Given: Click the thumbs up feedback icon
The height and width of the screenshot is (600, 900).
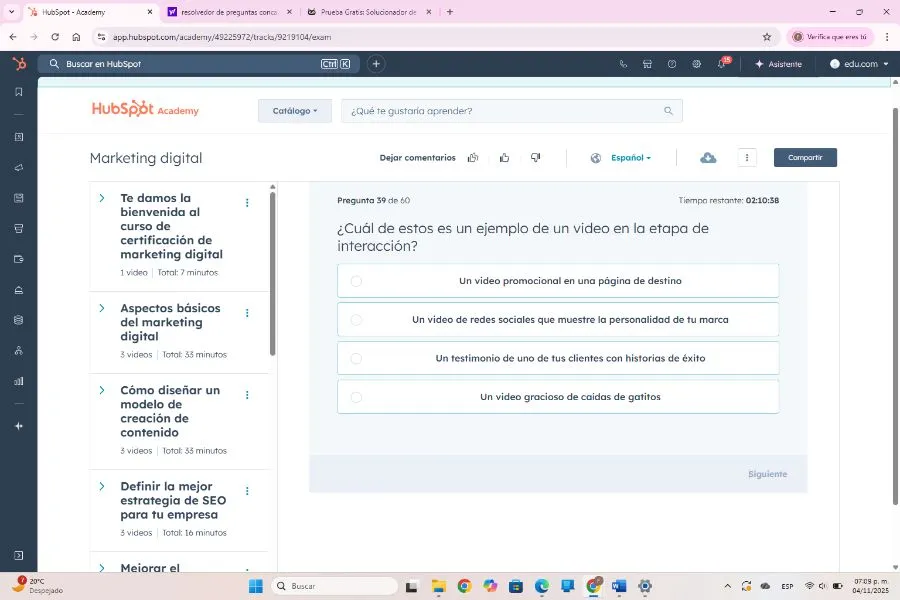Looking at the screenshot, I should pos(504,158).
